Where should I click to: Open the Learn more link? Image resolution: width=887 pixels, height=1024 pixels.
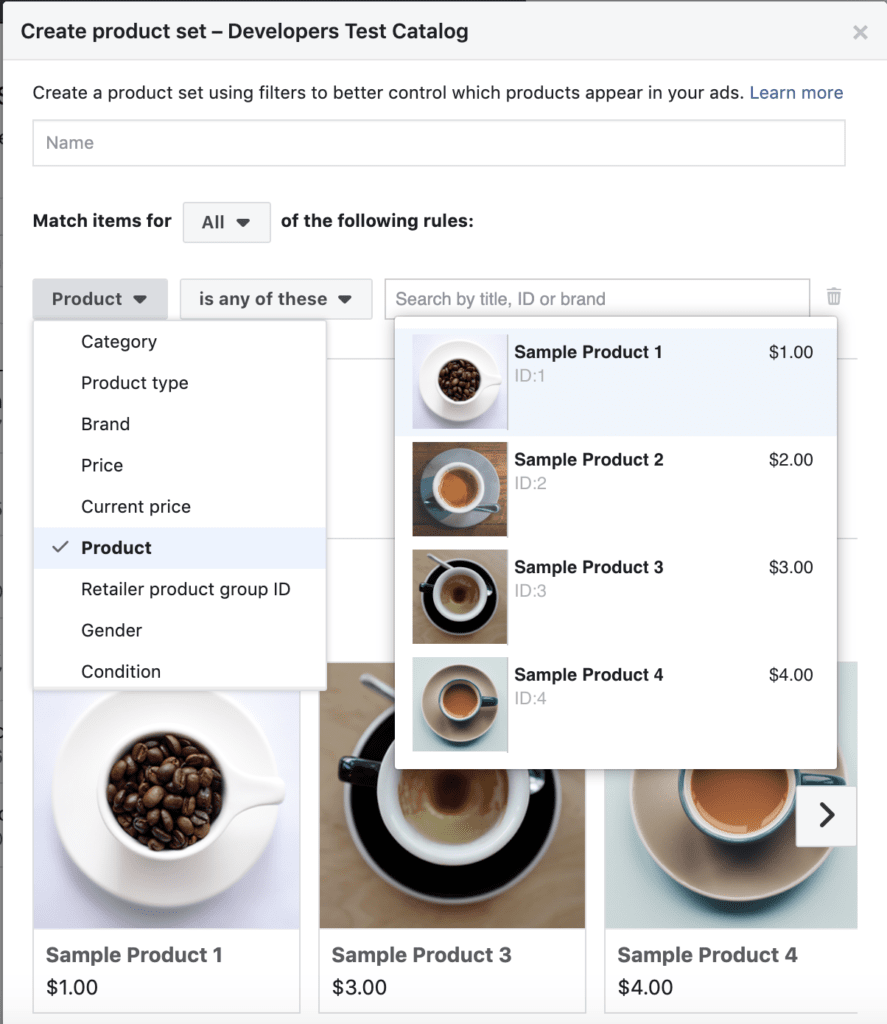[796, 93]
